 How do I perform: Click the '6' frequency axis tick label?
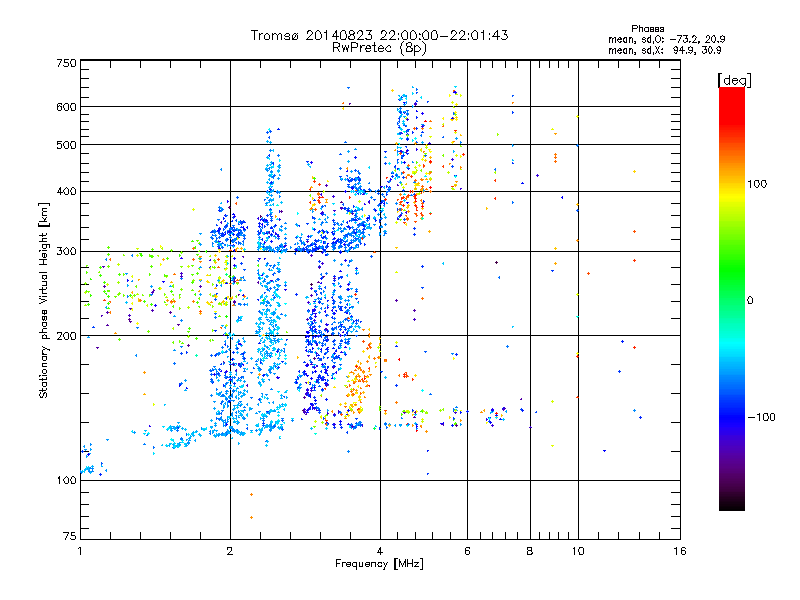click(x=467, y=551)
